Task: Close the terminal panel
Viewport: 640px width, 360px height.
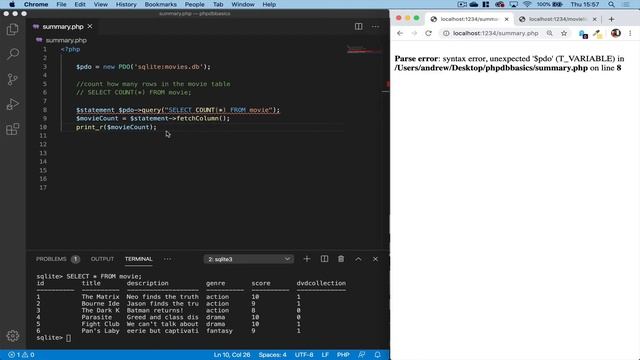Action: coord(375,259)
